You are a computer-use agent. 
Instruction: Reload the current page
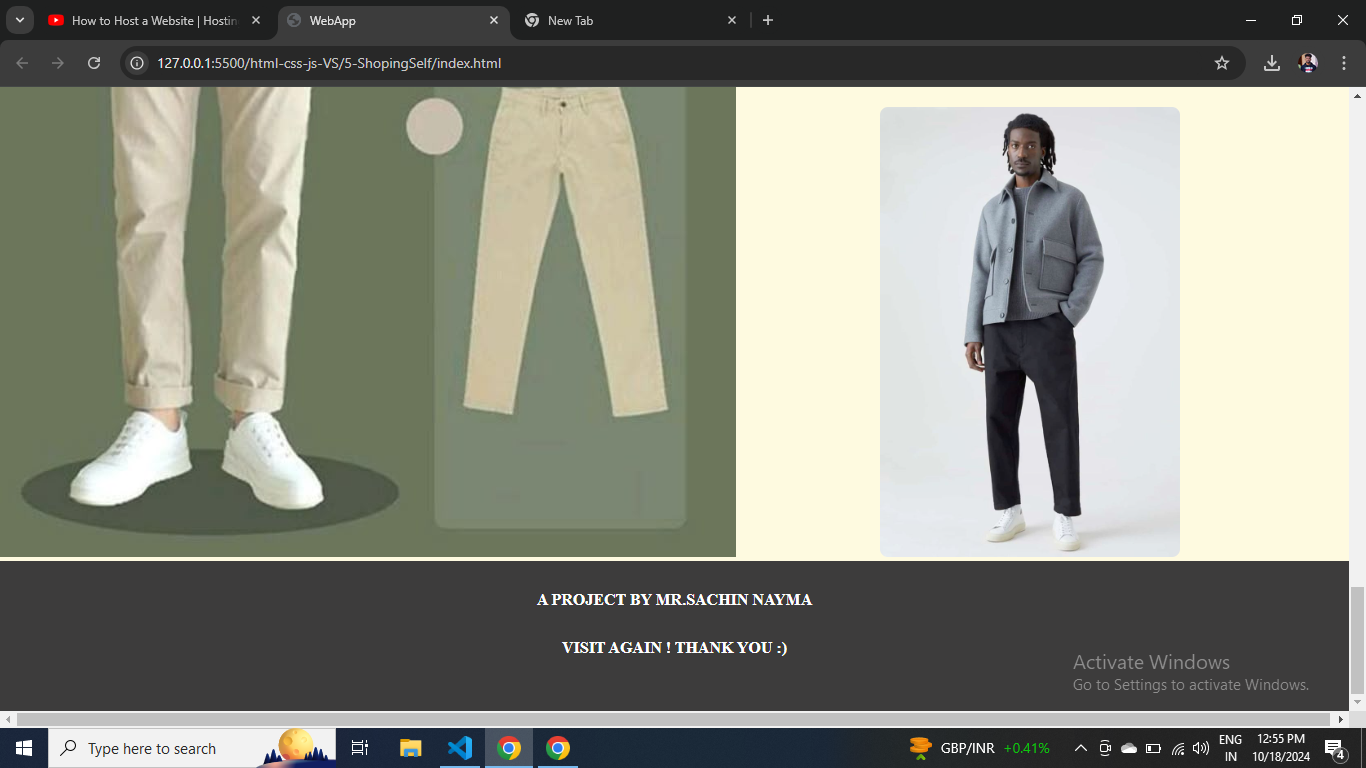[x=94, y=63]
